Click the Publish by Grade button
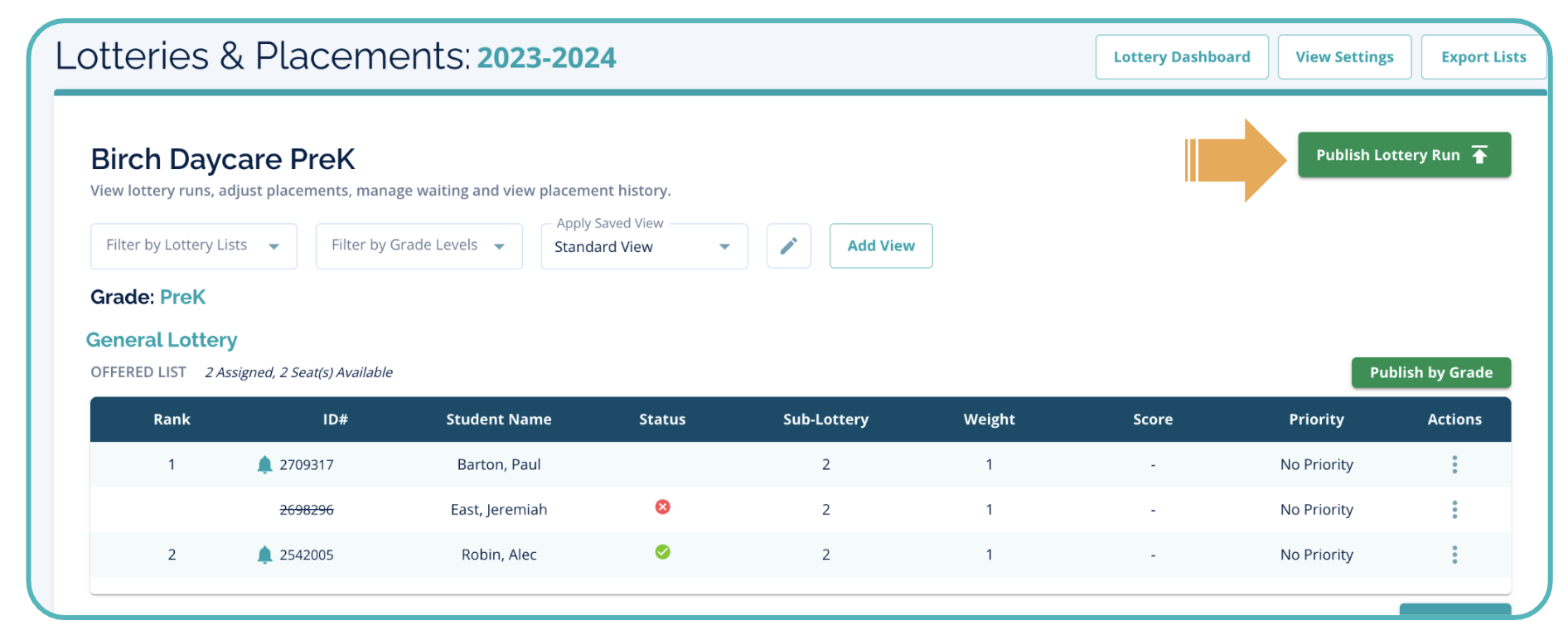 click(1430, 373)
